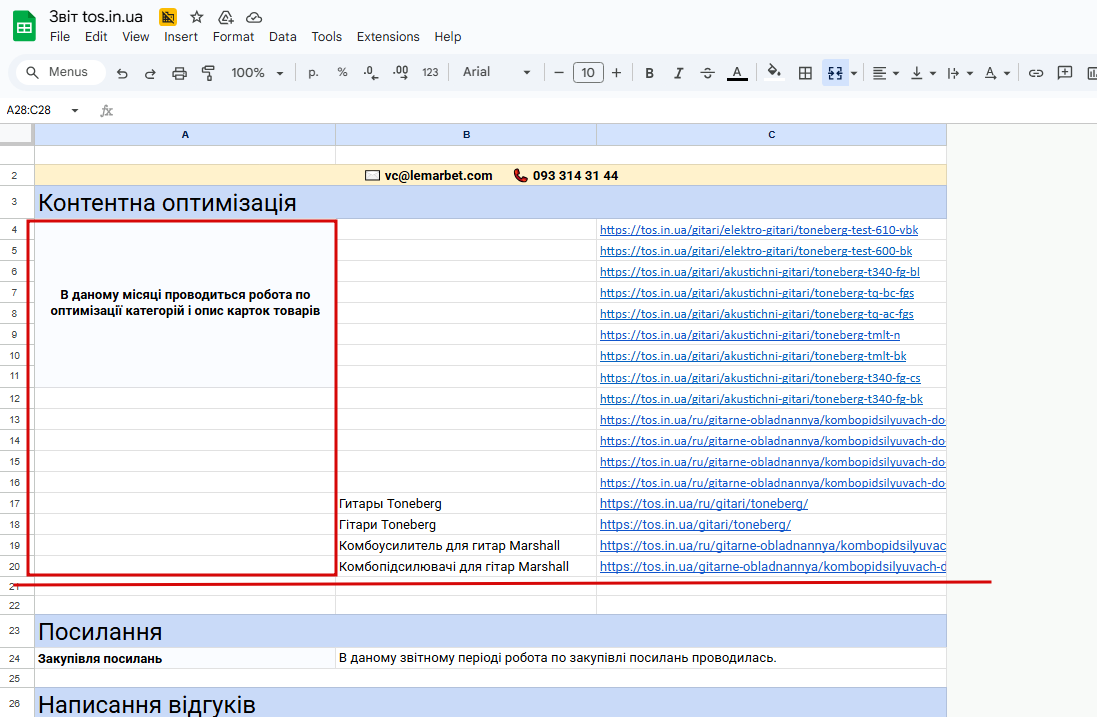The width and height of the screenshot is (1097, 717).
Task: Toggle bold formatting
Action: [x=650, y=73]
